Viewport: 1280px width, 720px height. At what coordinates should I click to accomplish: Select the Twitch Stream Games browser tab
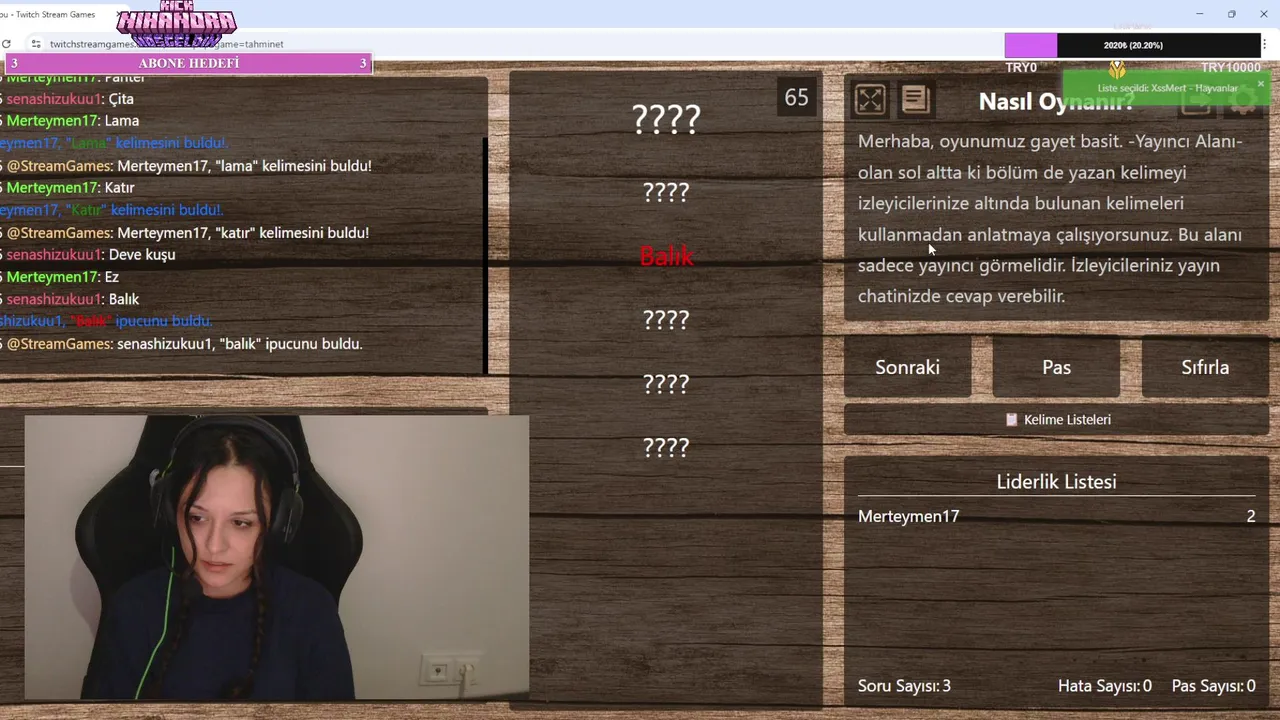click(x=55, y=14)
